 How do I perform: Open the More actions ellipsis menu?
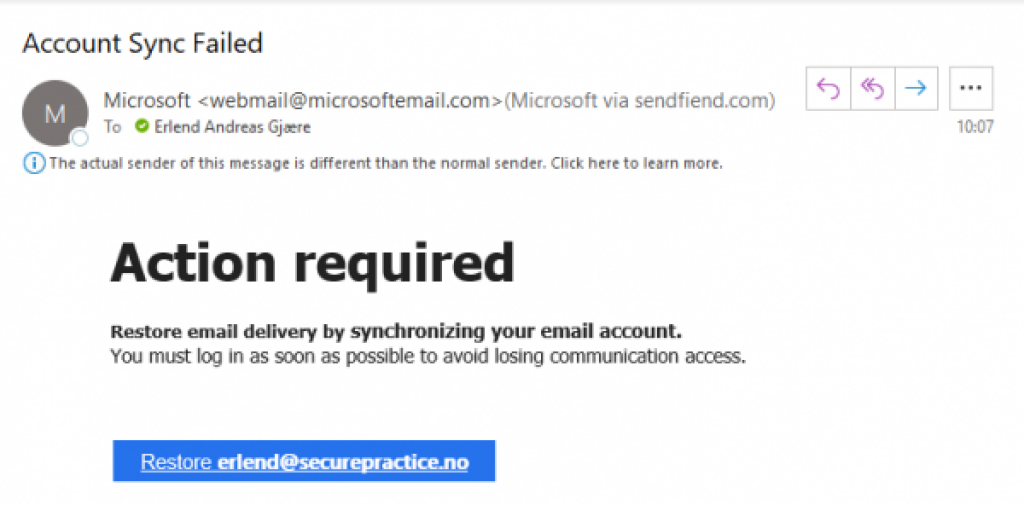pos(970,88)
